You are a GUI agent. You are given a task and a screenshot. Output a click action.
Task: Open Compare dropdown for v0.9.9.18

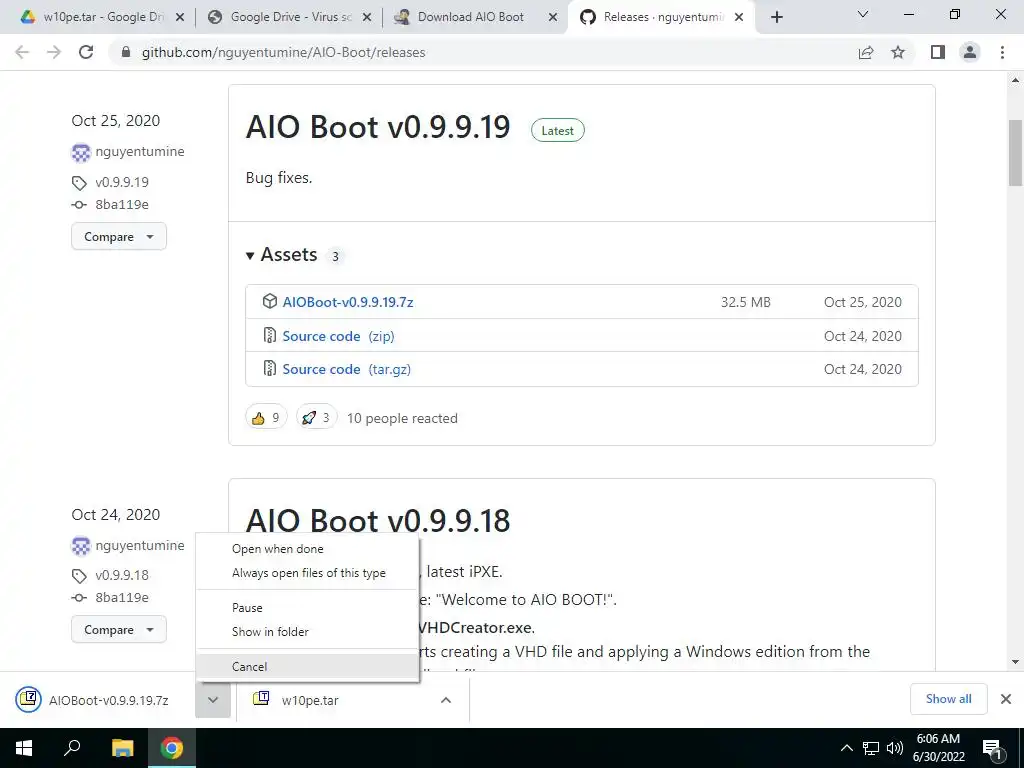pyautogui.click(x=119, y=630)
